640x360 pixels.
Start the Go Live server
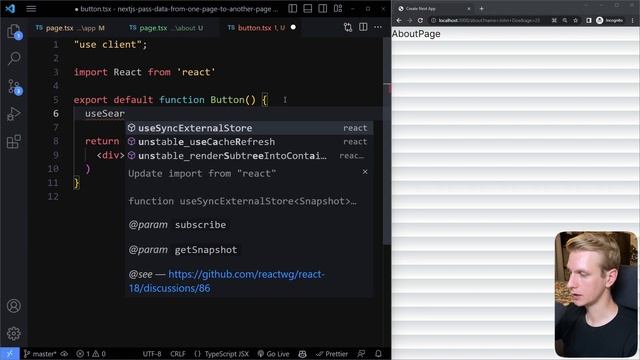pos(273,354)
